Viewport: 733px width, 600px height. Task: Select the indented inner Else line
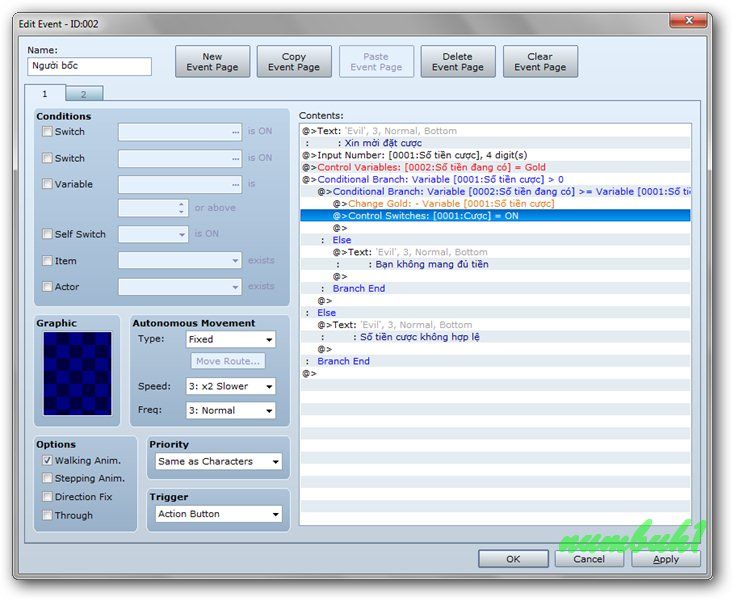click(x=495, y=240)
